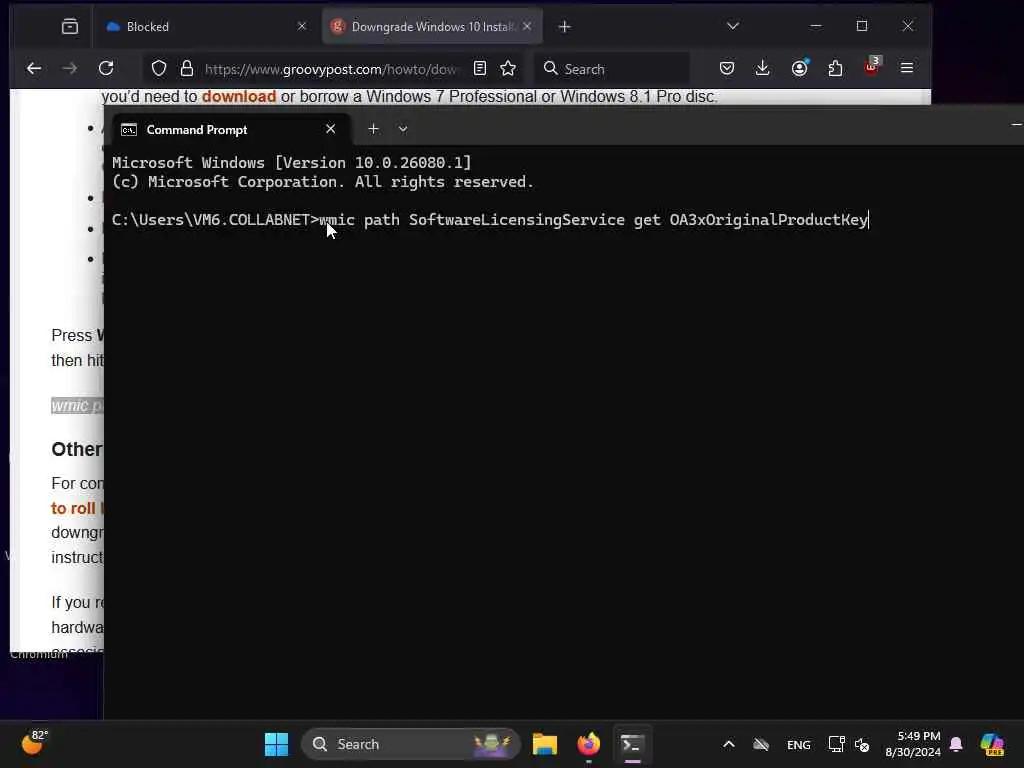The height and width of the screenshot is (768, 1024).
Task: Open Firefox application hamburger menu
Action: tap(907, 68)
